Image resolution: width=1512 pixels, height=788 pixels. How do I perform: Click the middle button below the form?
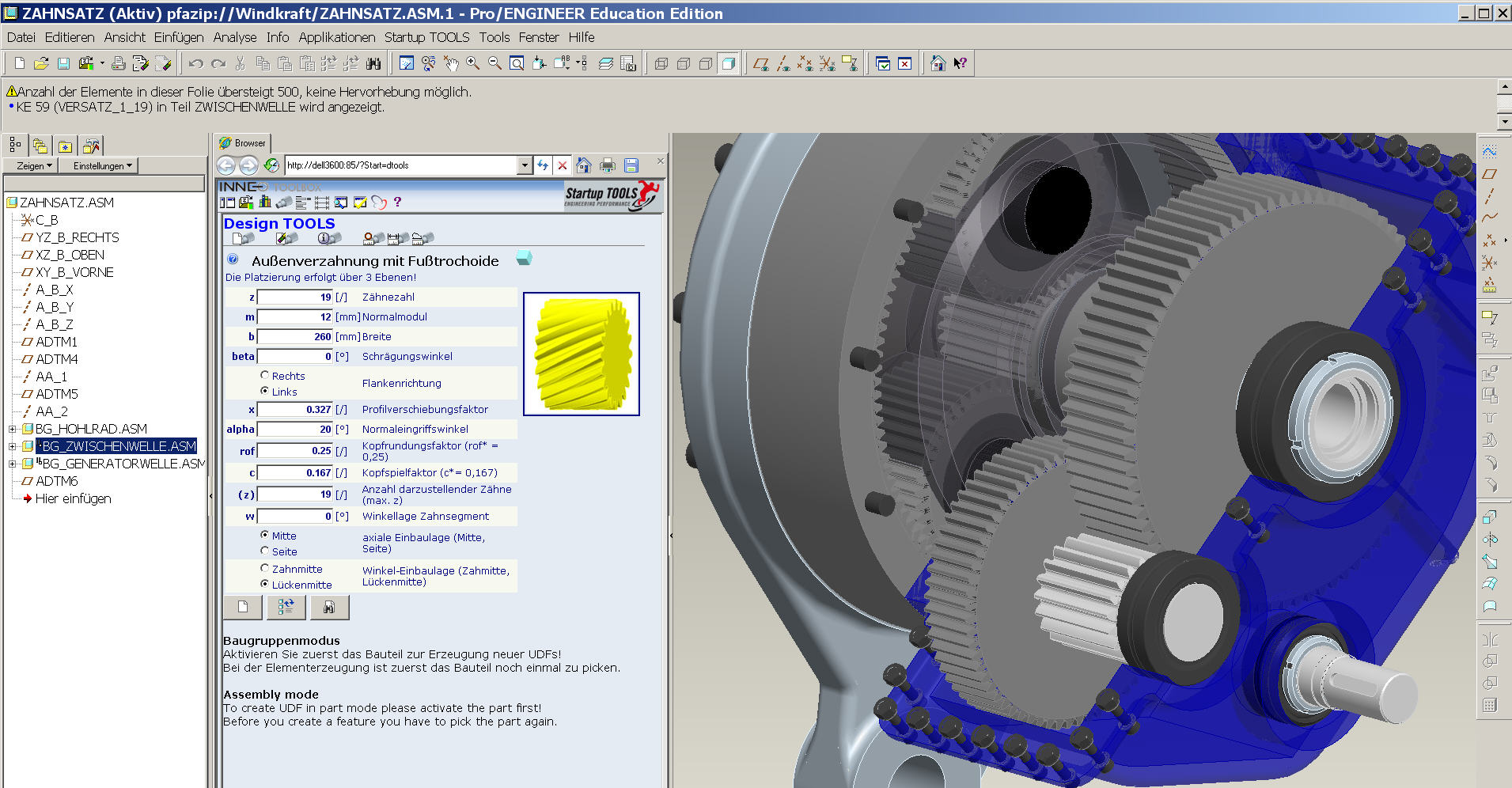point(286,607)
